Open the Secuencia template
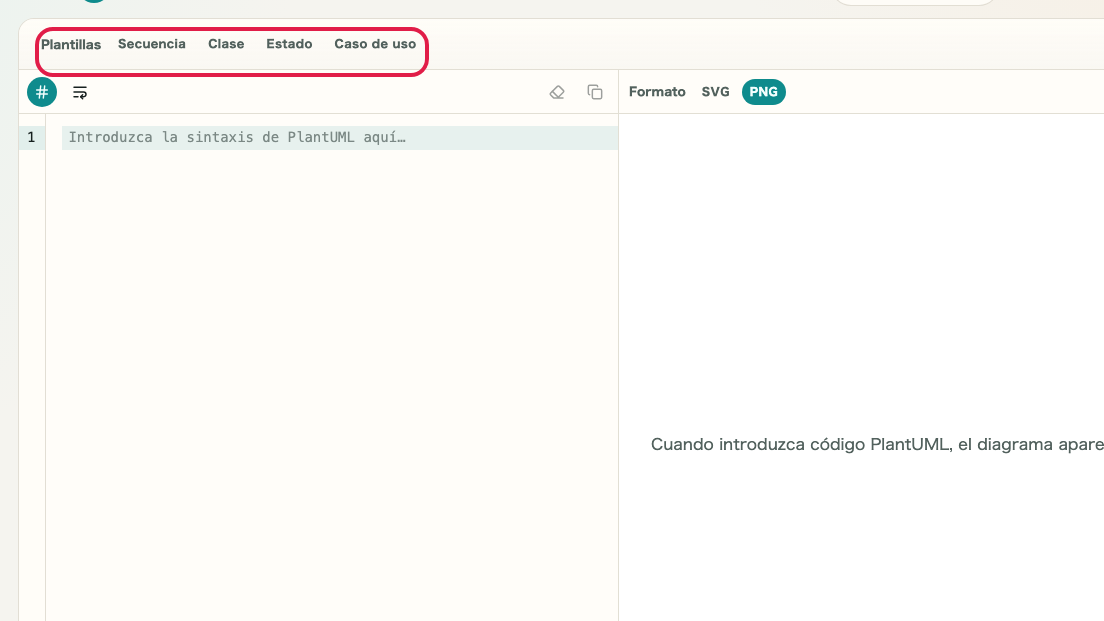This screenshot has width=1104, height=621. [x=151, y=44]
